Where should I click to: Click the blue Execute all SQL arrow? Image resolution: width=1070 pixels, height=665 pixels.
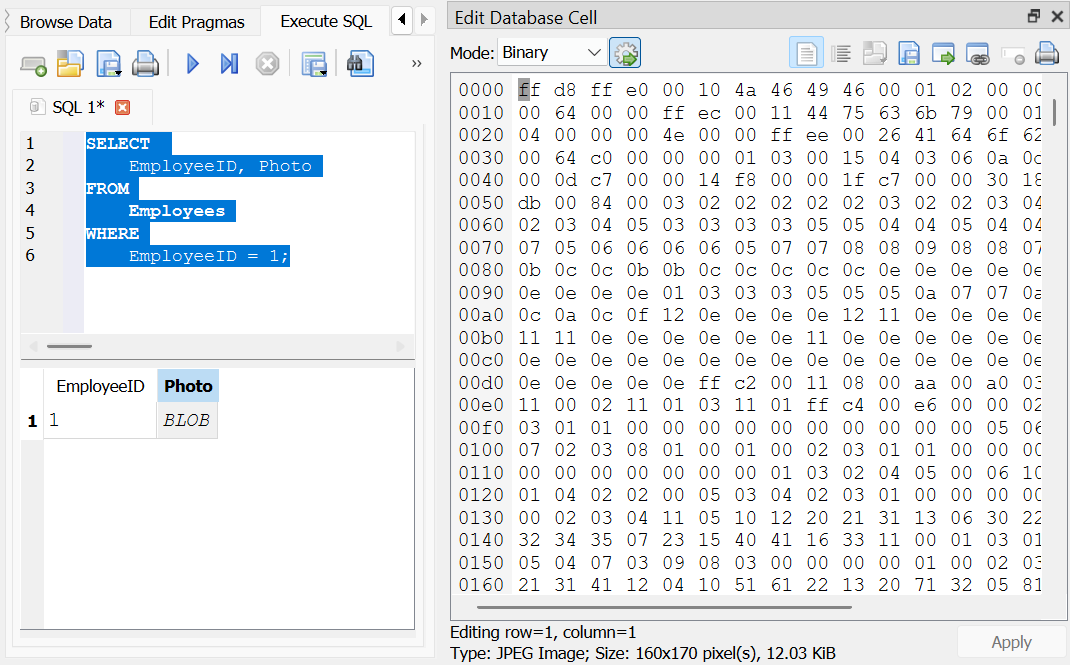pos(193,65)
